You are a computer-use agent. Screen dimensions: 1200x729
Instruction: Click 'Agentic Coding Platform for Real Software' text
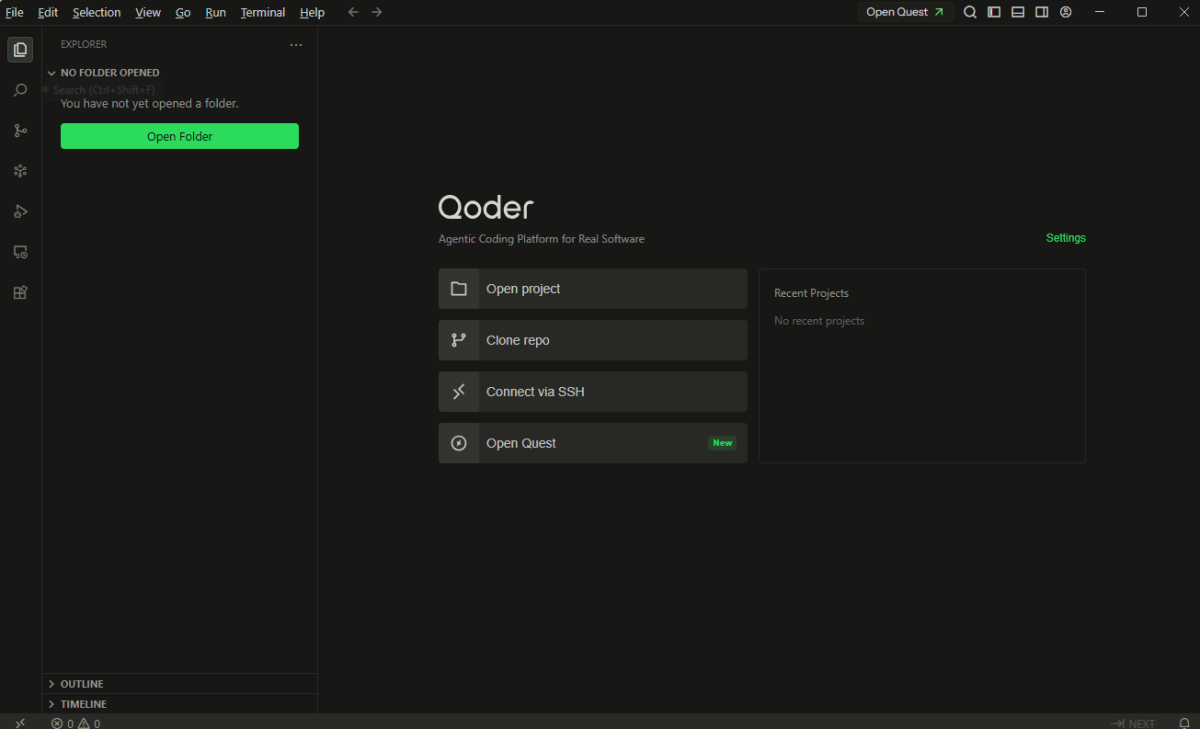[x=541, y=239]
